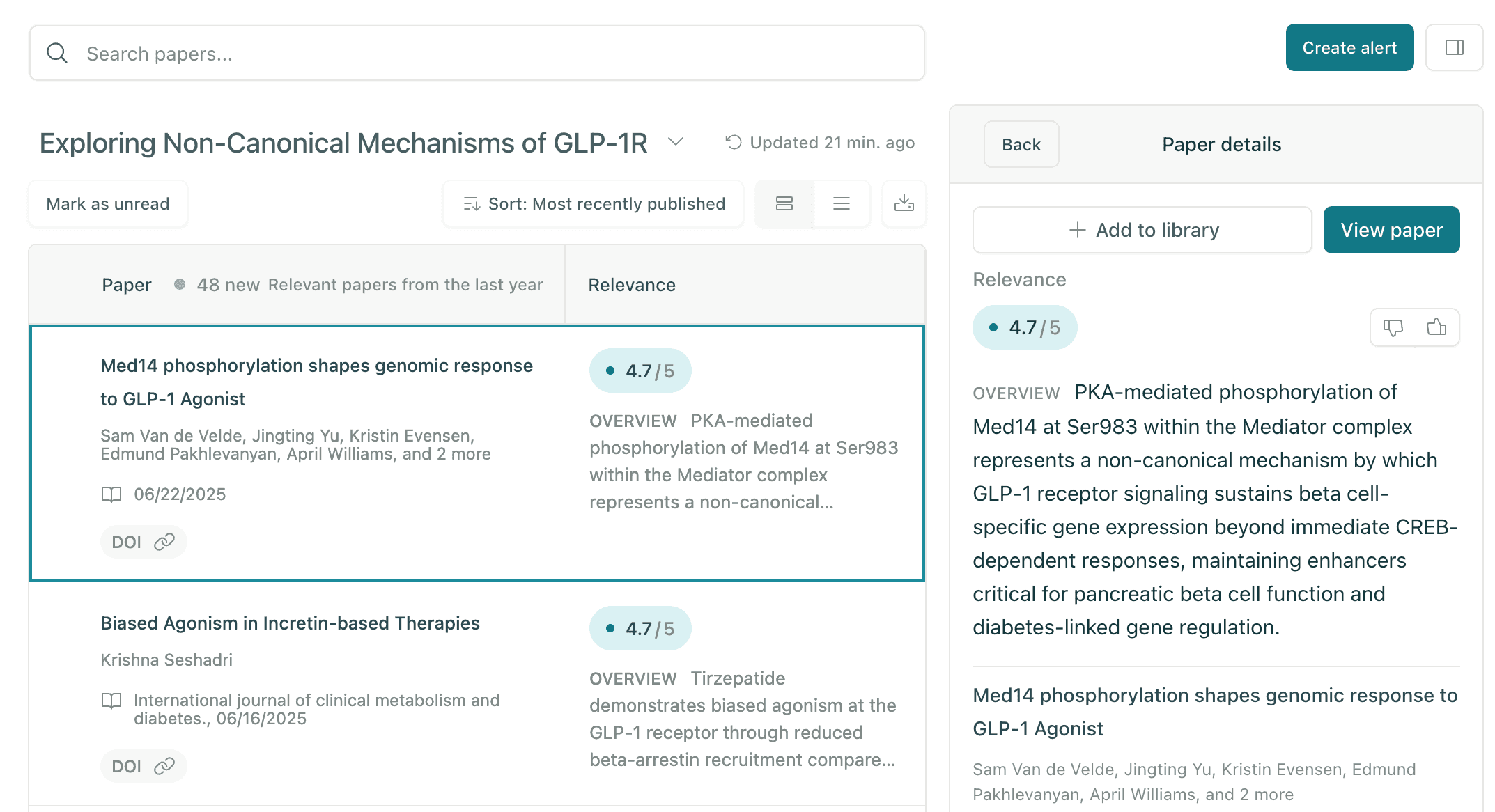This screenshot has height=812, width=1495.
Task: Click the View paper button
Action: coord(1391,230)
